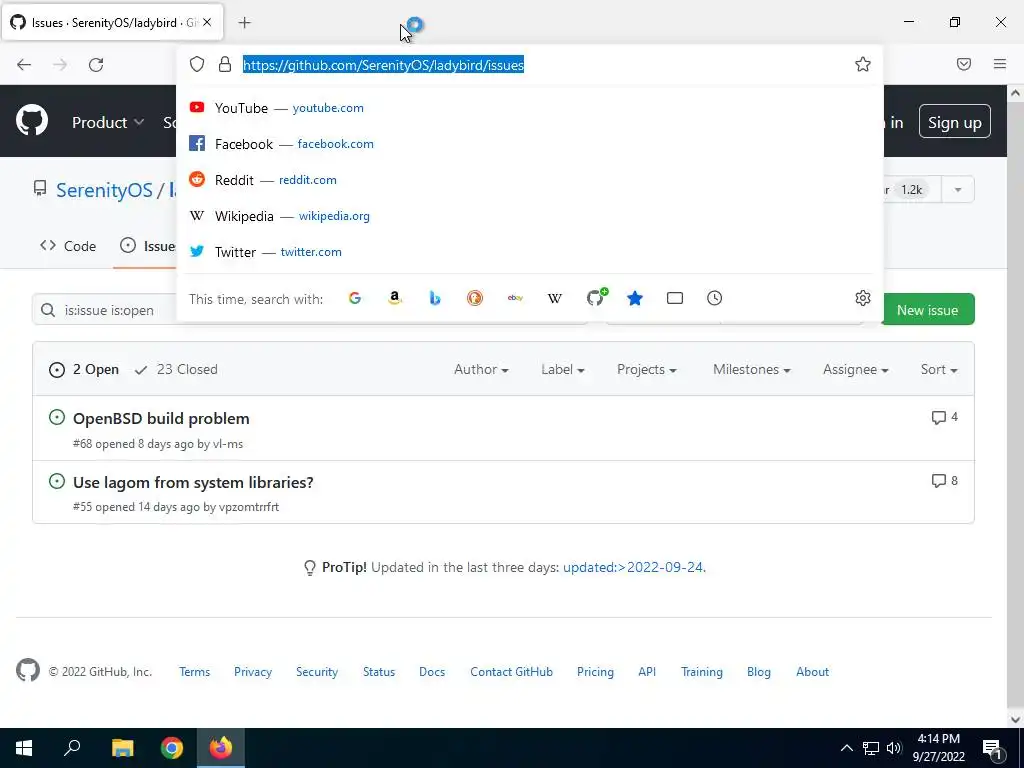Select the Wikipedia wikipedia.org suggestion row

click(530, 216)
